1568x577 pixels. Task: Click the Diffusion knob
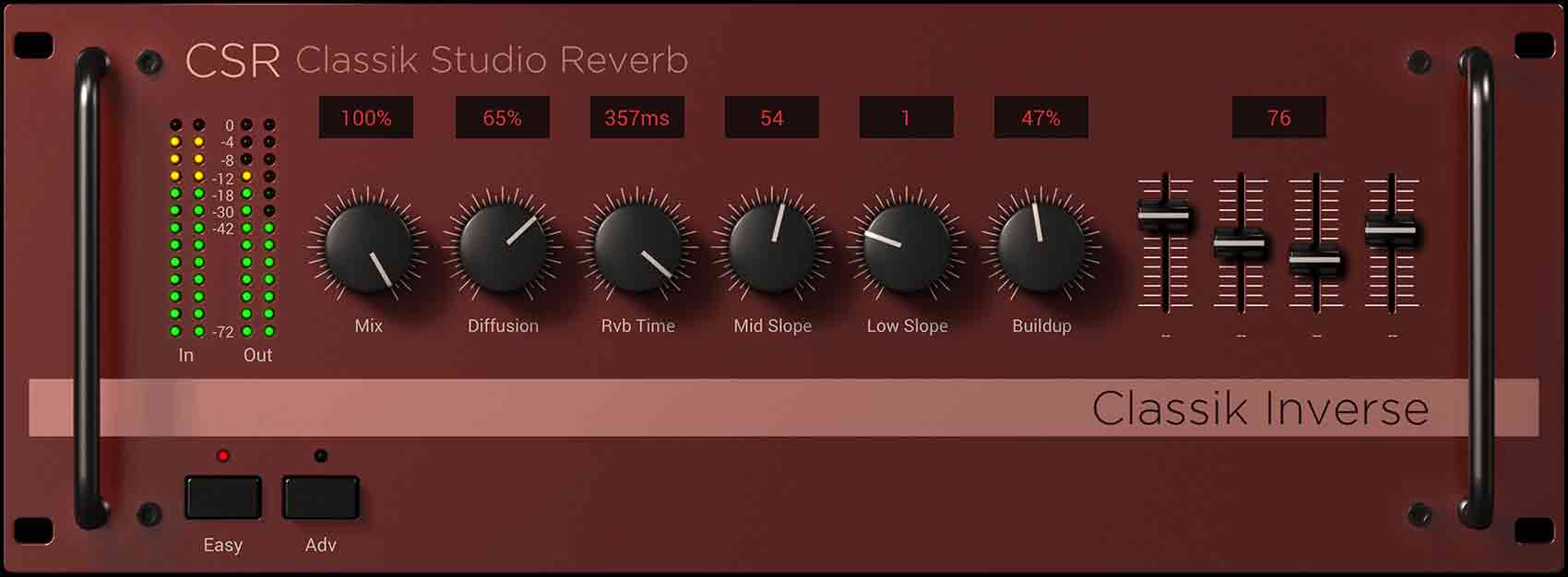[x=503, y=247]
